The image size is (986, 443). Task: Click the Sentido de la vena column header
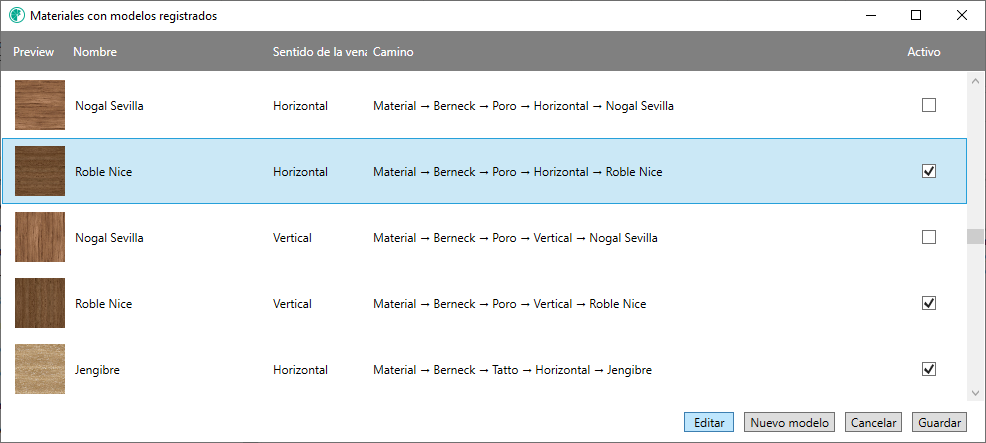click(x=320, y=52)
